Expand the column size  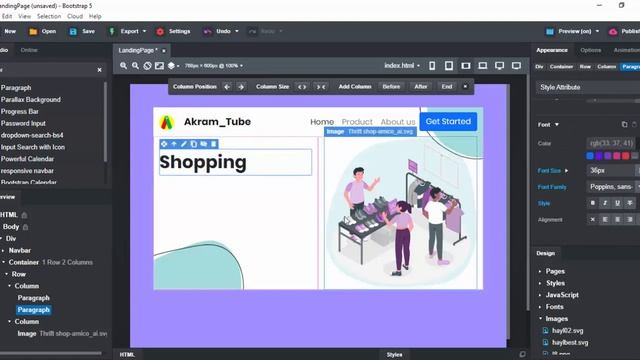point(302,87)
